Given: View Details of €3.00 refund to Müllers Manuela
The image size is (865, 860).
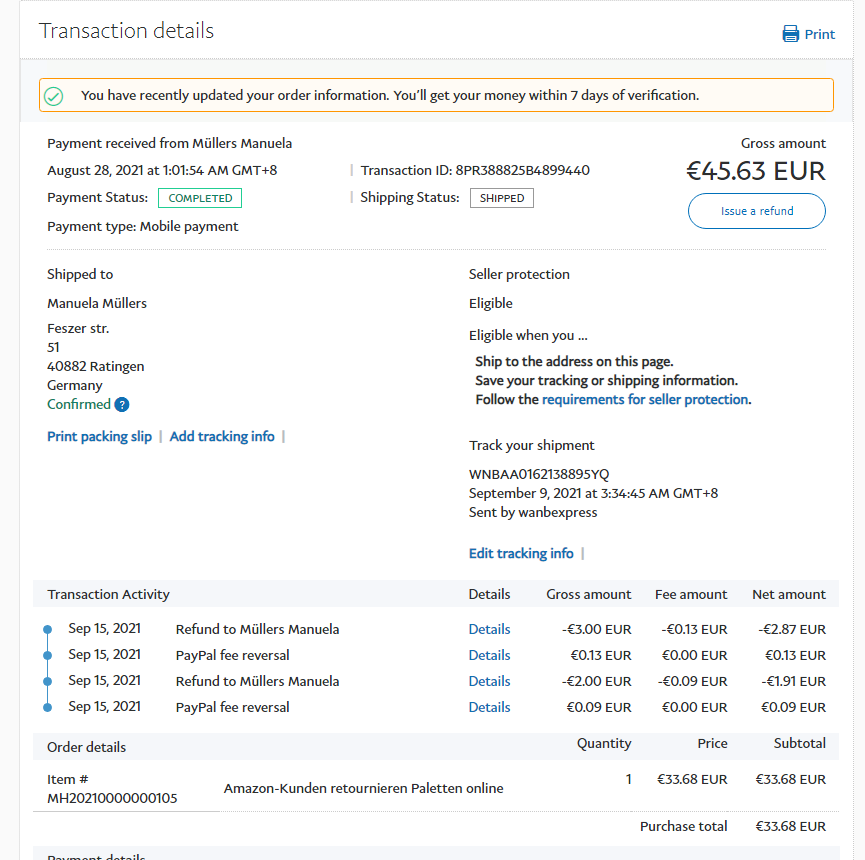Looking at the screenshot, I should [489, 629].
